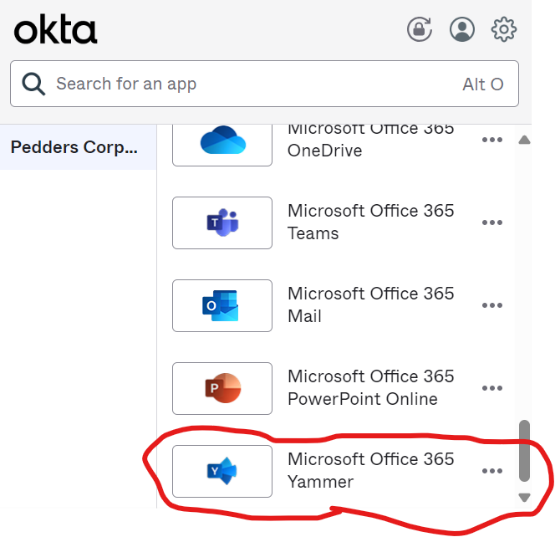
Task: Open more options for Mail
Action: point(492,305)
